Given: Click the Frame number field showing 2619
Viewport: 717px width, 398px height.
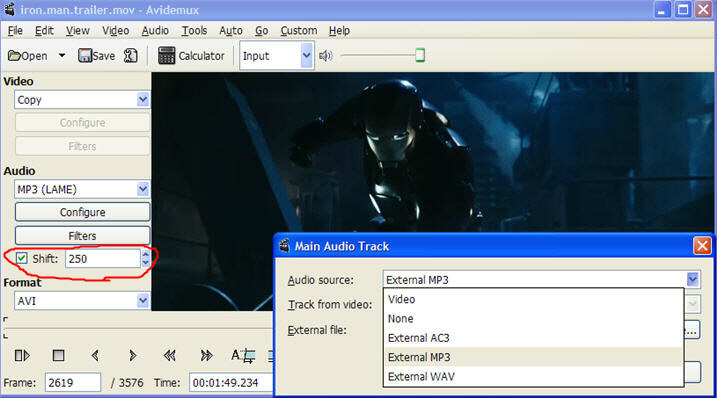Looking at the screenshot, I should 73,382.
